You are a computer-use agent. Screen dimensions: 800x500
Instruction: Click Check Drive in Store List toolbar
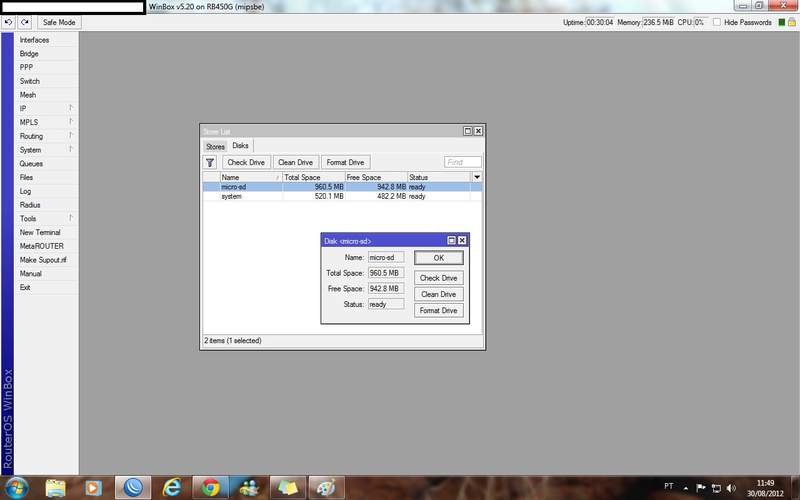[x=246, y=162]
